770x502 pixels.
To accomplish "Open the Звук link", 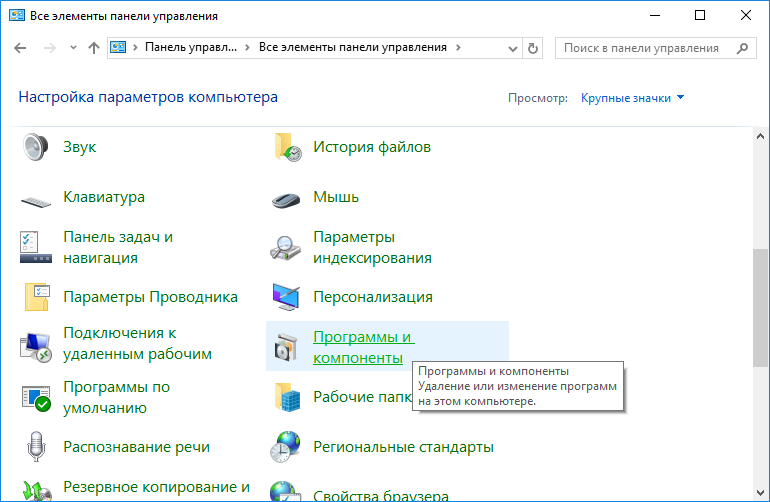I will click(x=80, y=147).
